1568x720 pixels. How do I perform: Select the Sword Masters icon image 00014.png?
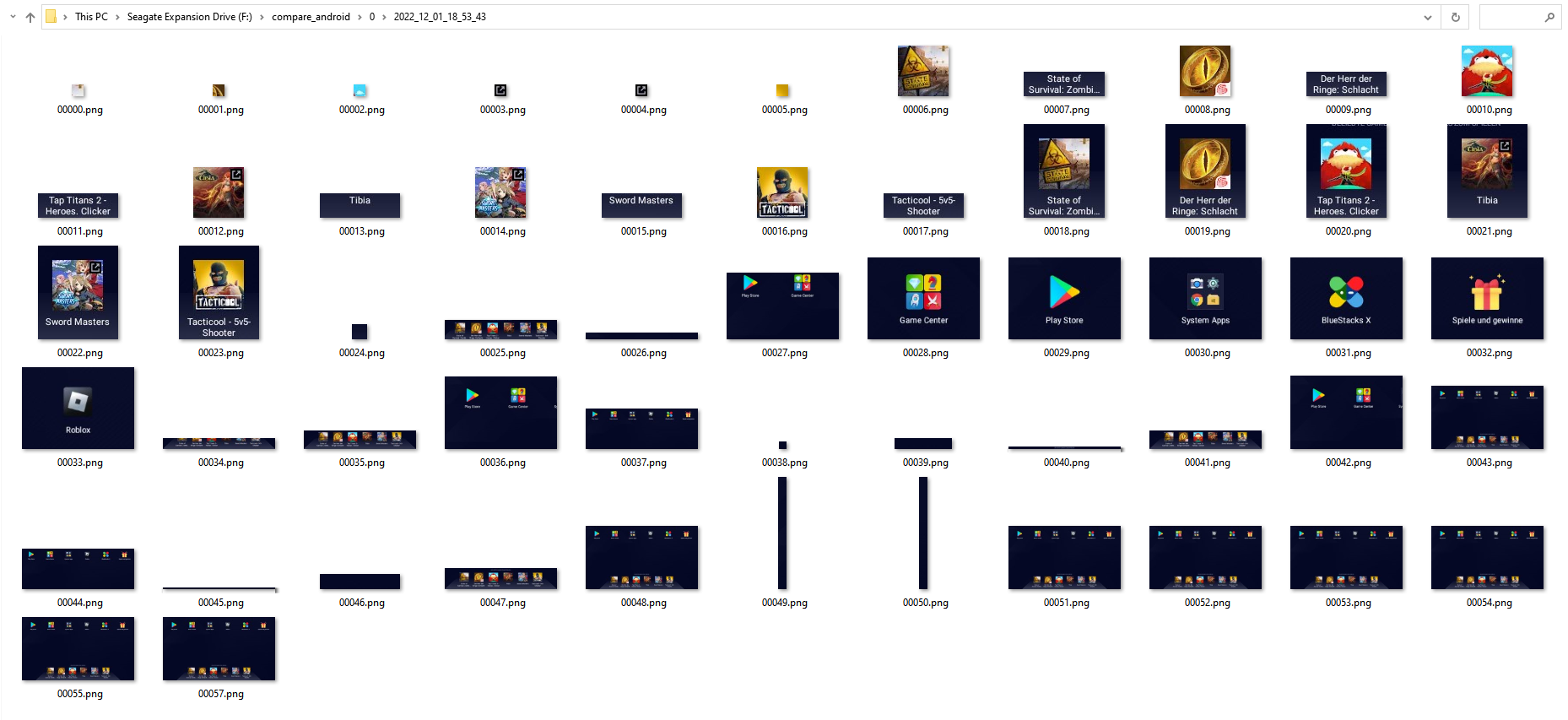[x=500, y=192]
